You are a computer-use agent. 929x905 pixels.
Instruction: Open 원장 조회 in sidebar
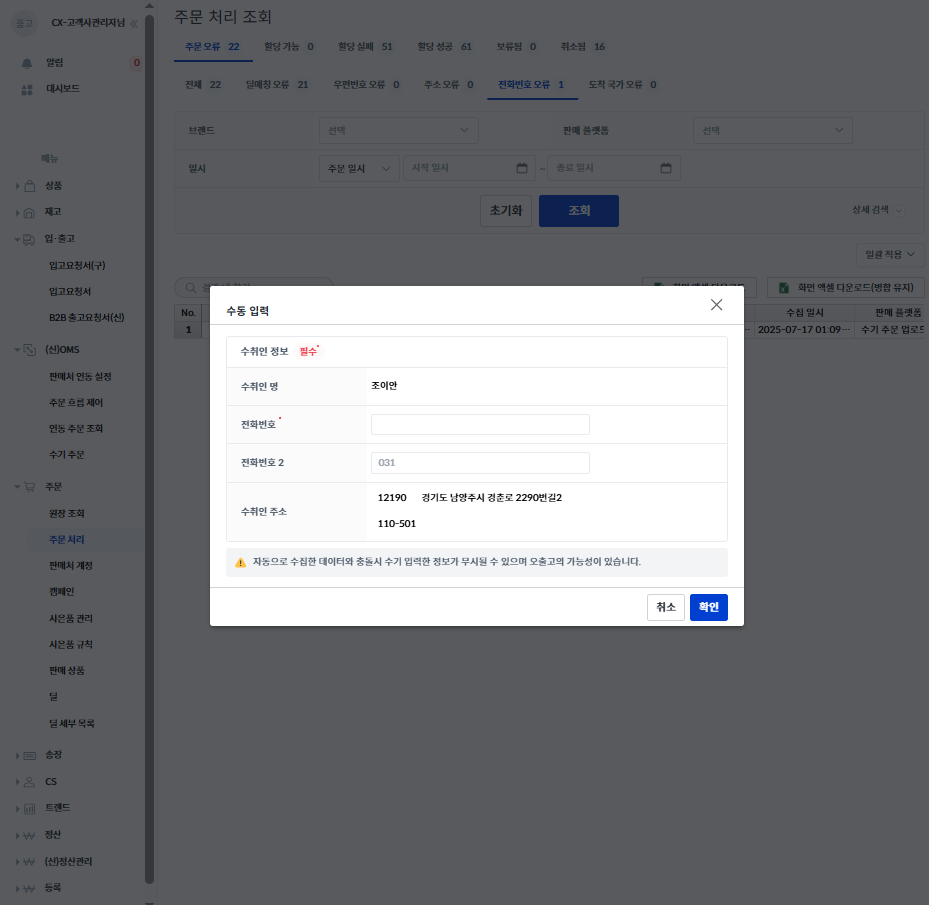tap(67, 514)
